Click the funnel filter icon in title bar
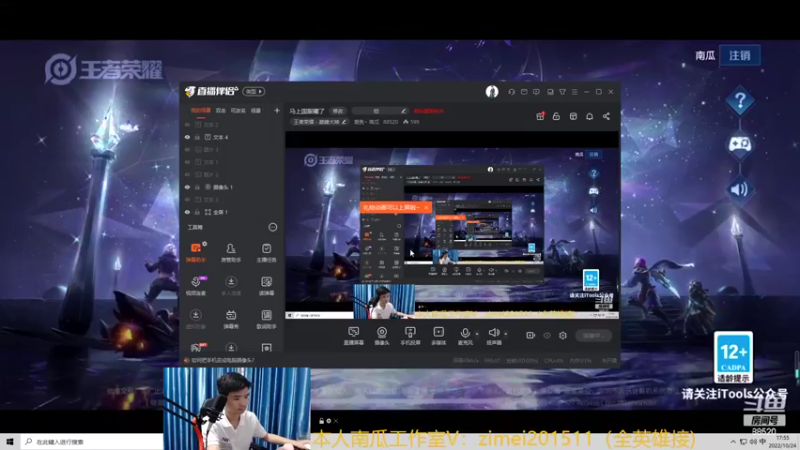The image size is (800, 450). coord(562,92)
